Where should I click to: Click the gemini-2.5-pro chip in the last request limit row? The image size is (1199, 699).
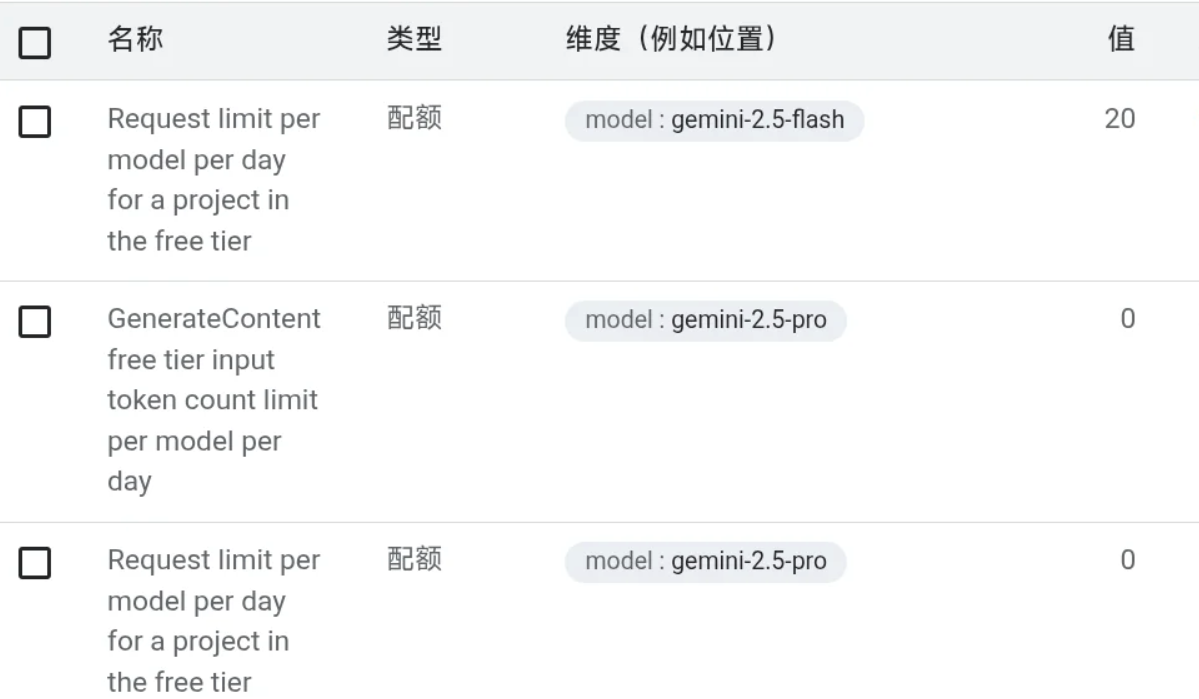point(705,562)
